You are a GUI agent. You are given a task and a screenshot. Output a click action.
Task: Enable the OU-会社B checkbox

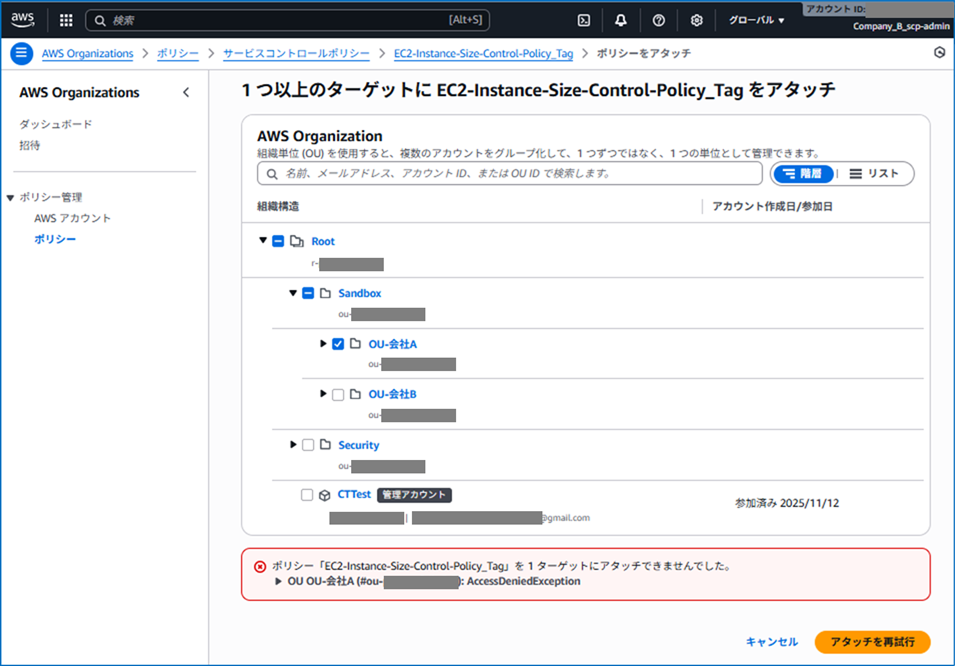pyautogui.click(x=338, y=394)
